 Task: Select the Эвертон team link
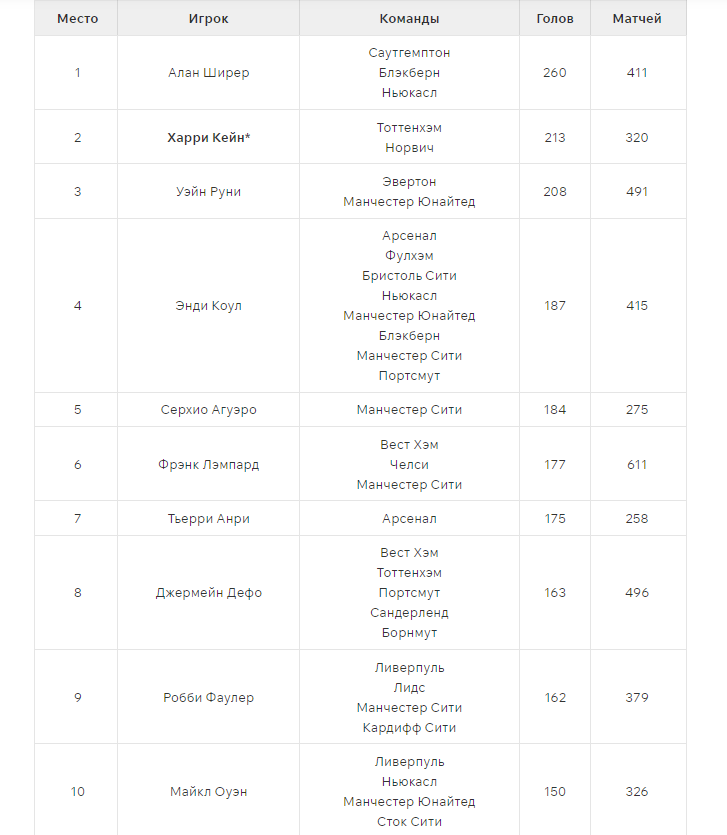tap(409, 182)
